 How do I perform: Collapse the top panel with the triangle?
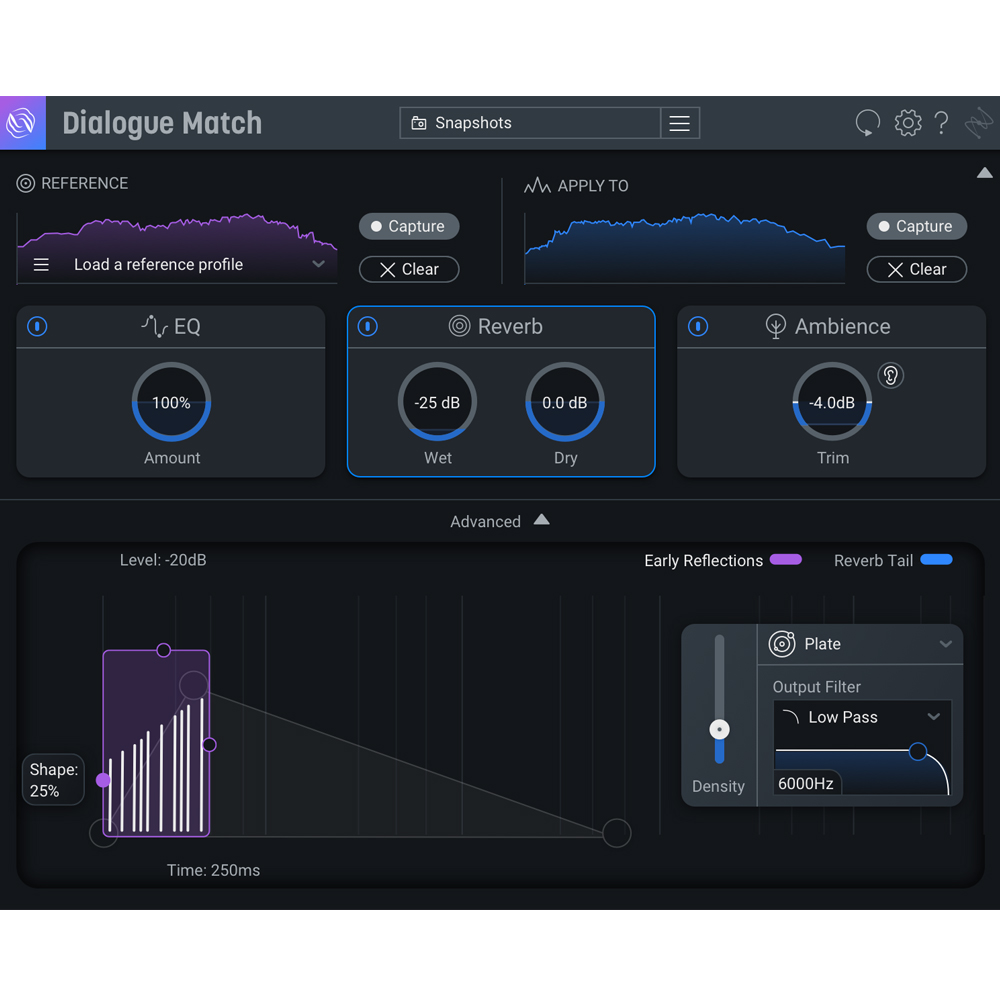[985, 173]
